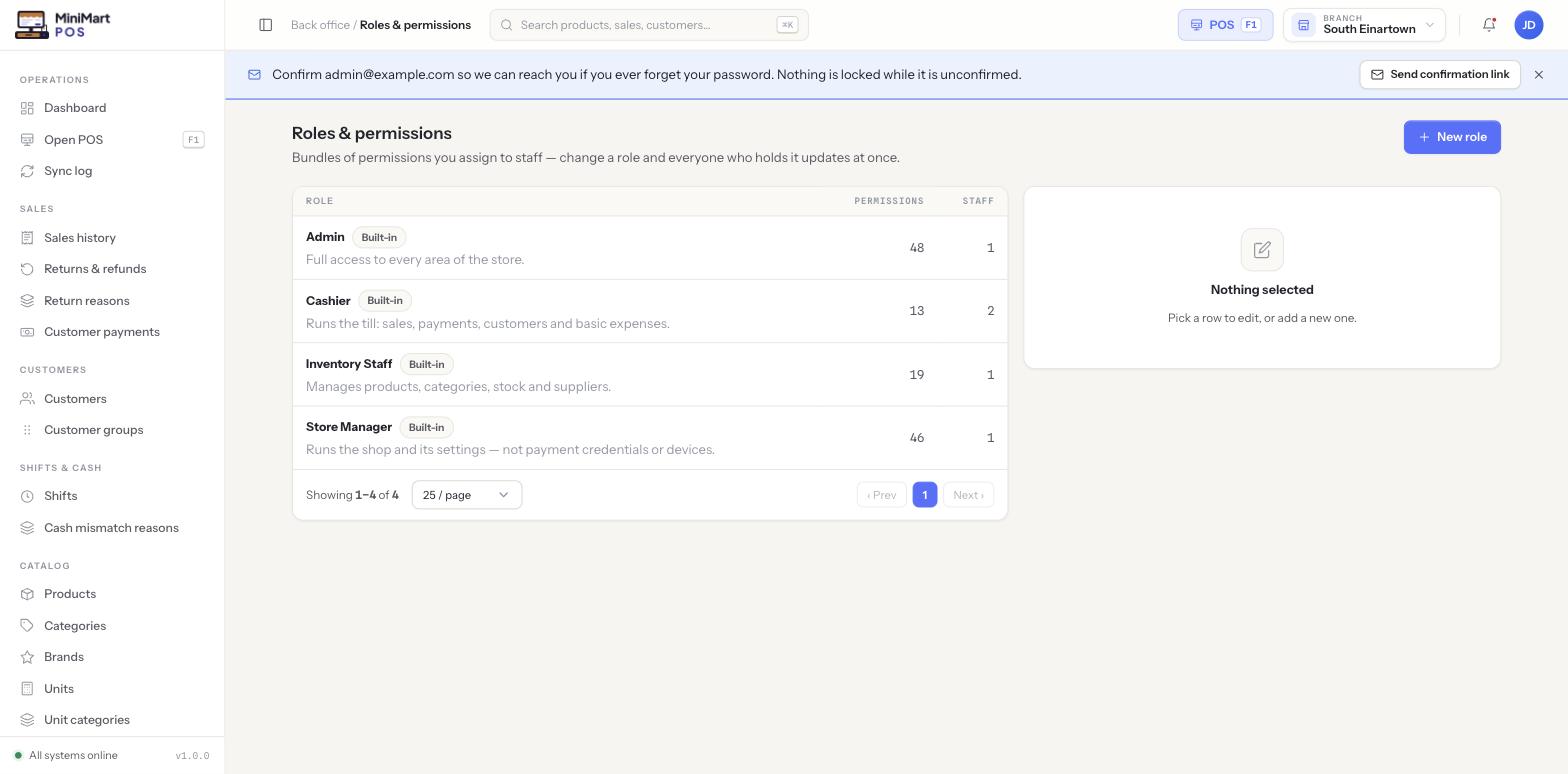Image resolution: width=1568 pixels, height=774 pixels.
Task: Click the Units icon
Action: pos(27,689)
